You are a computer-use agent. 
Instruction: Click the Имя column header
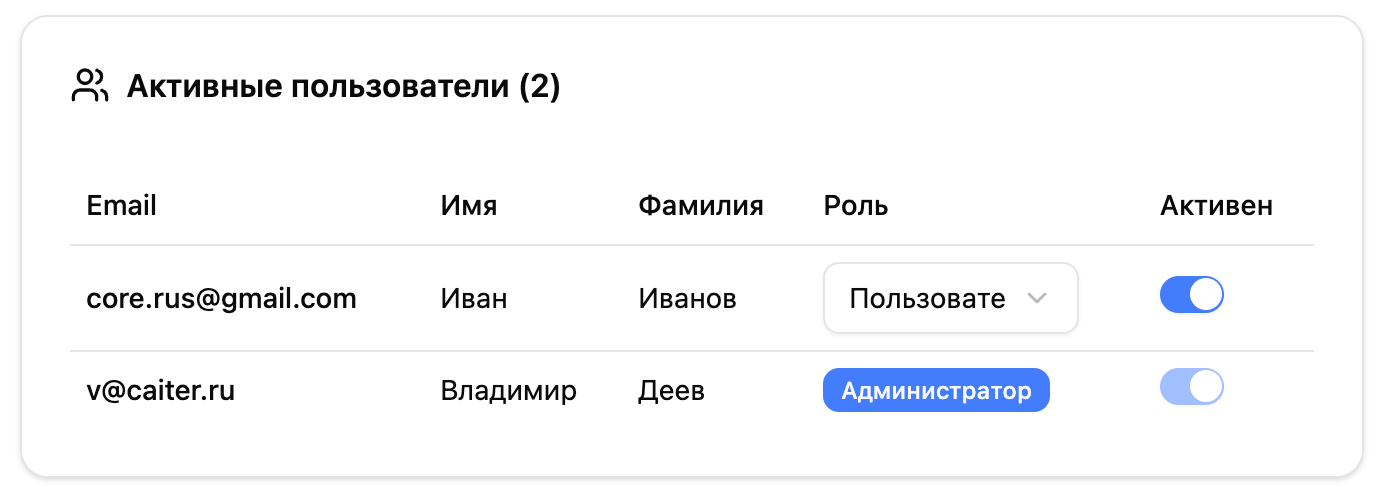click(x=469, y=206)
